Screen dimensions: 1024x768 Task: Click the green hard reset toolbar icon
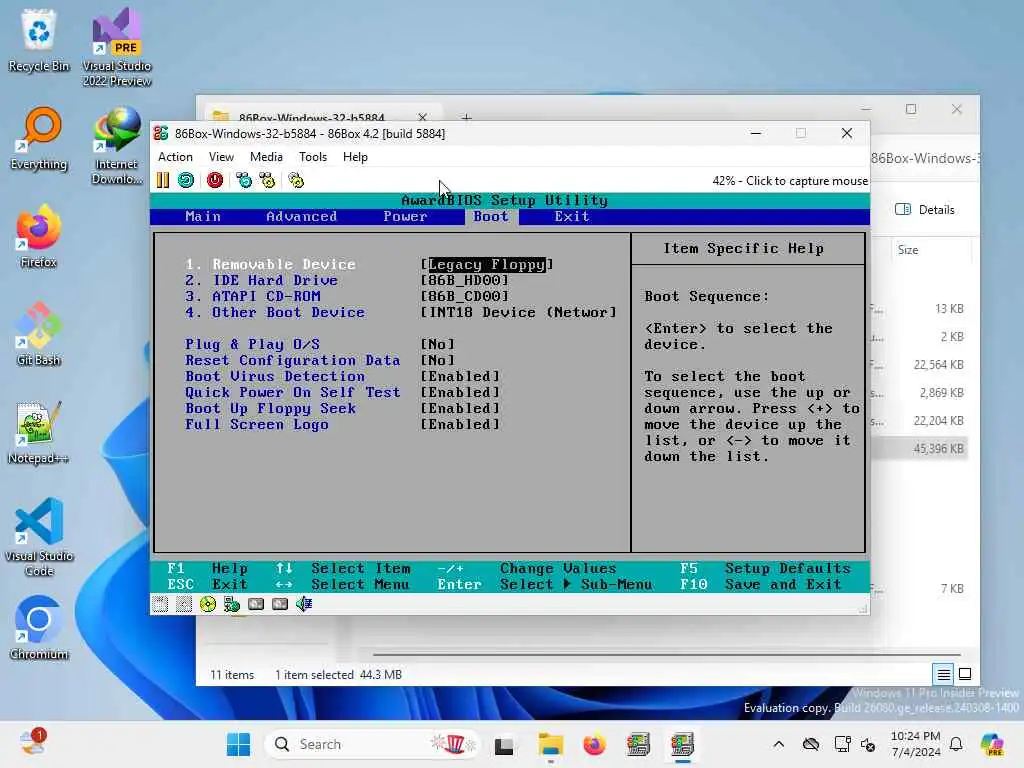coord(186,180)
